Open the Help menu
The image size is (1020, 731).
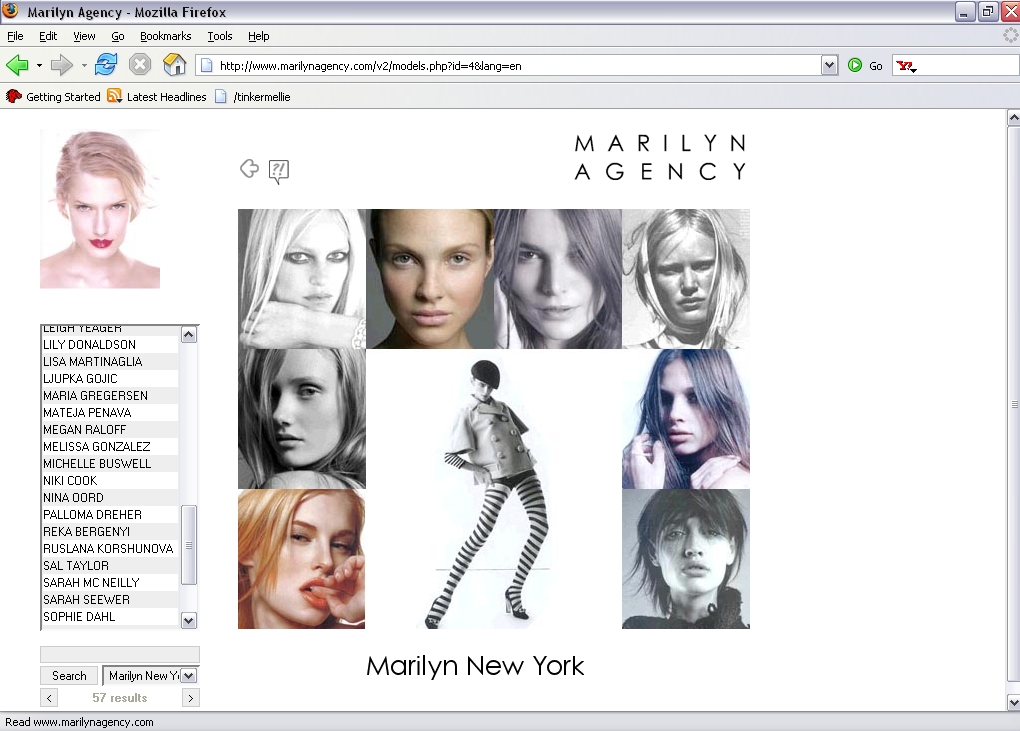[258, 36]
